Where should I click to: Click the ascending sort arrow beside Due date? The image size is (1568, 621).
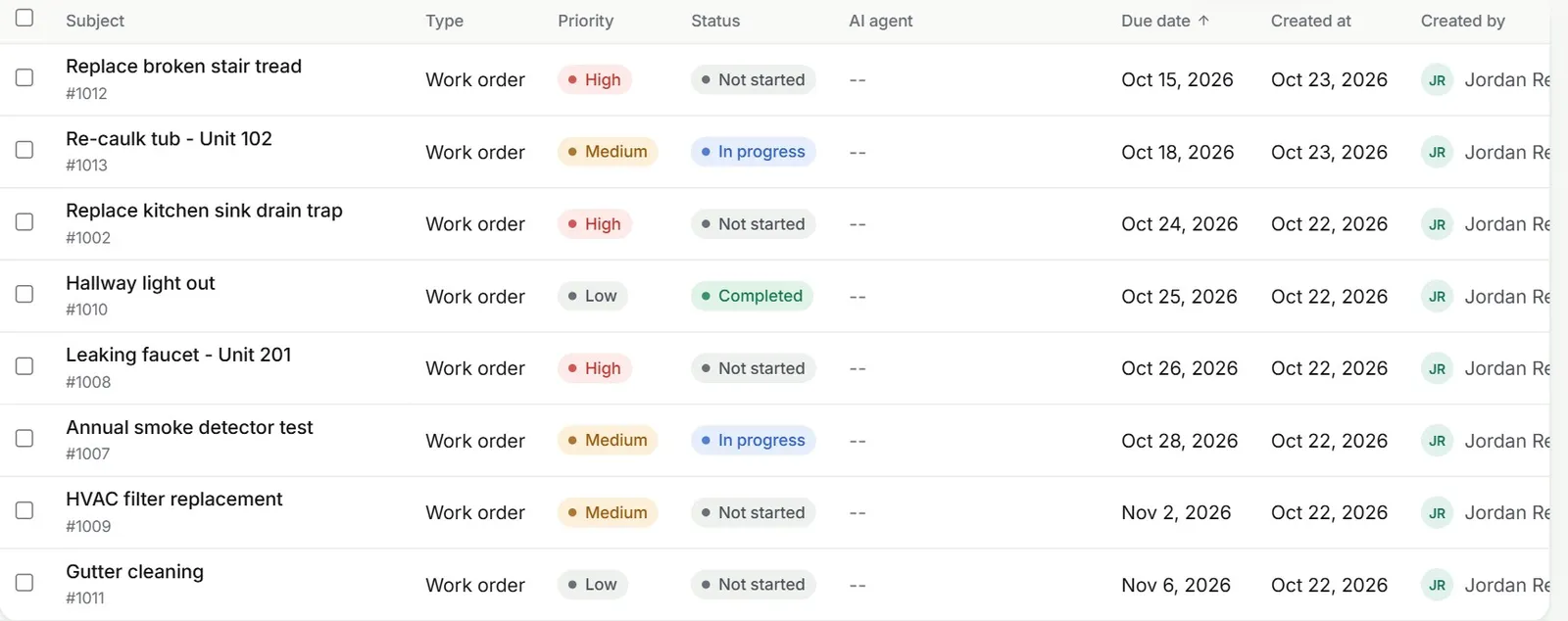point(1203,21)
